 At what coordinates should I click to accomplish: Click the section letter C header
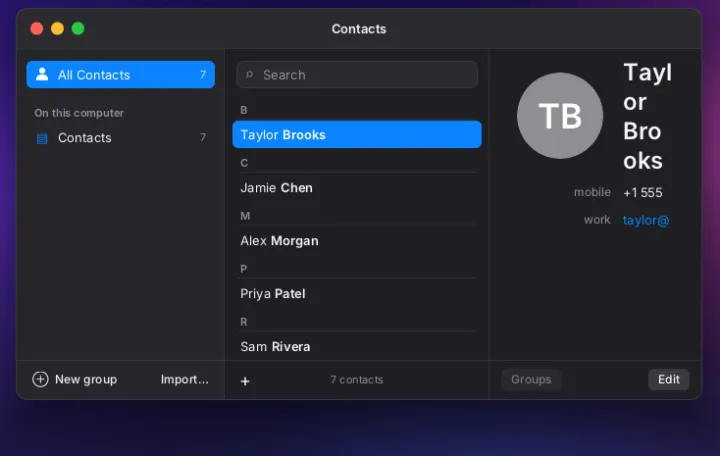click(244, 163)
